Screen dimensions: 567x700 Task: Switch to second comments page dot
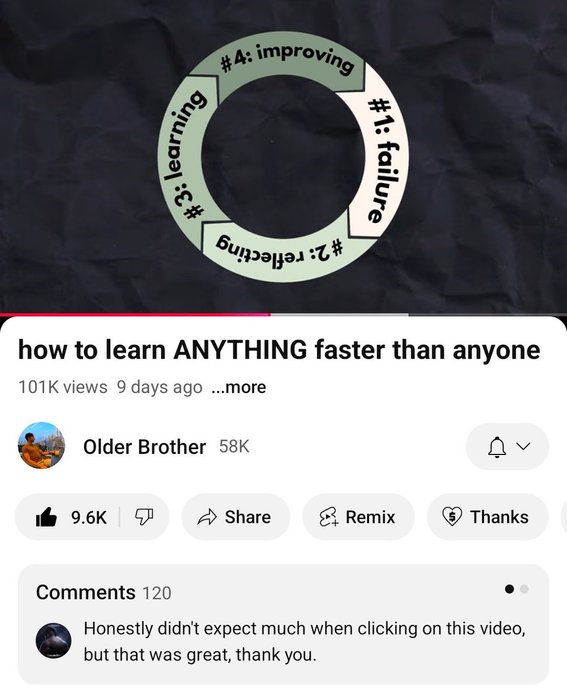pos(525,589)
